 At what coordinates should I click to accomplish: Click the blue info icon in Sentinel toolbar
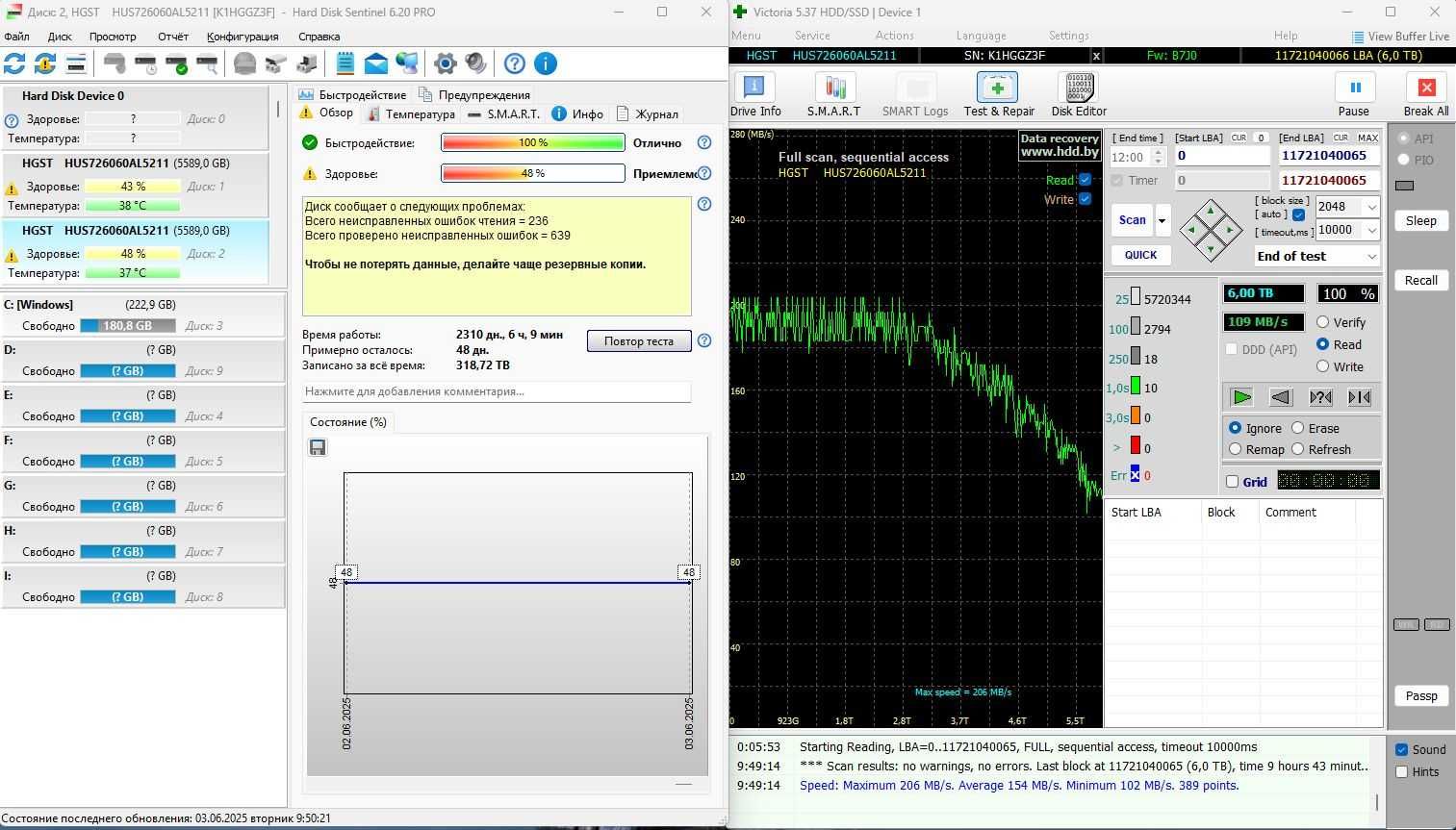(546, 63)
